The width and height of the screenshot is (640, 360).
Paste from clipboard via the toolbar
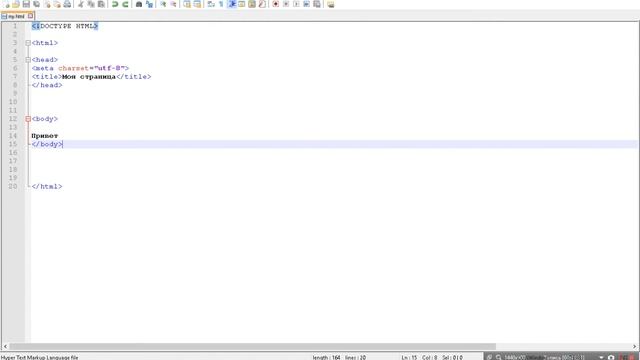coord(101,4)
